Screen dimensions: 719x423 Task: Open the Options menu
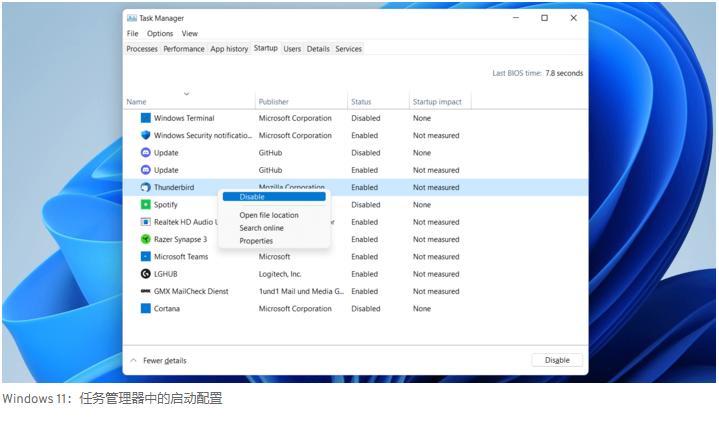point(160,33)
